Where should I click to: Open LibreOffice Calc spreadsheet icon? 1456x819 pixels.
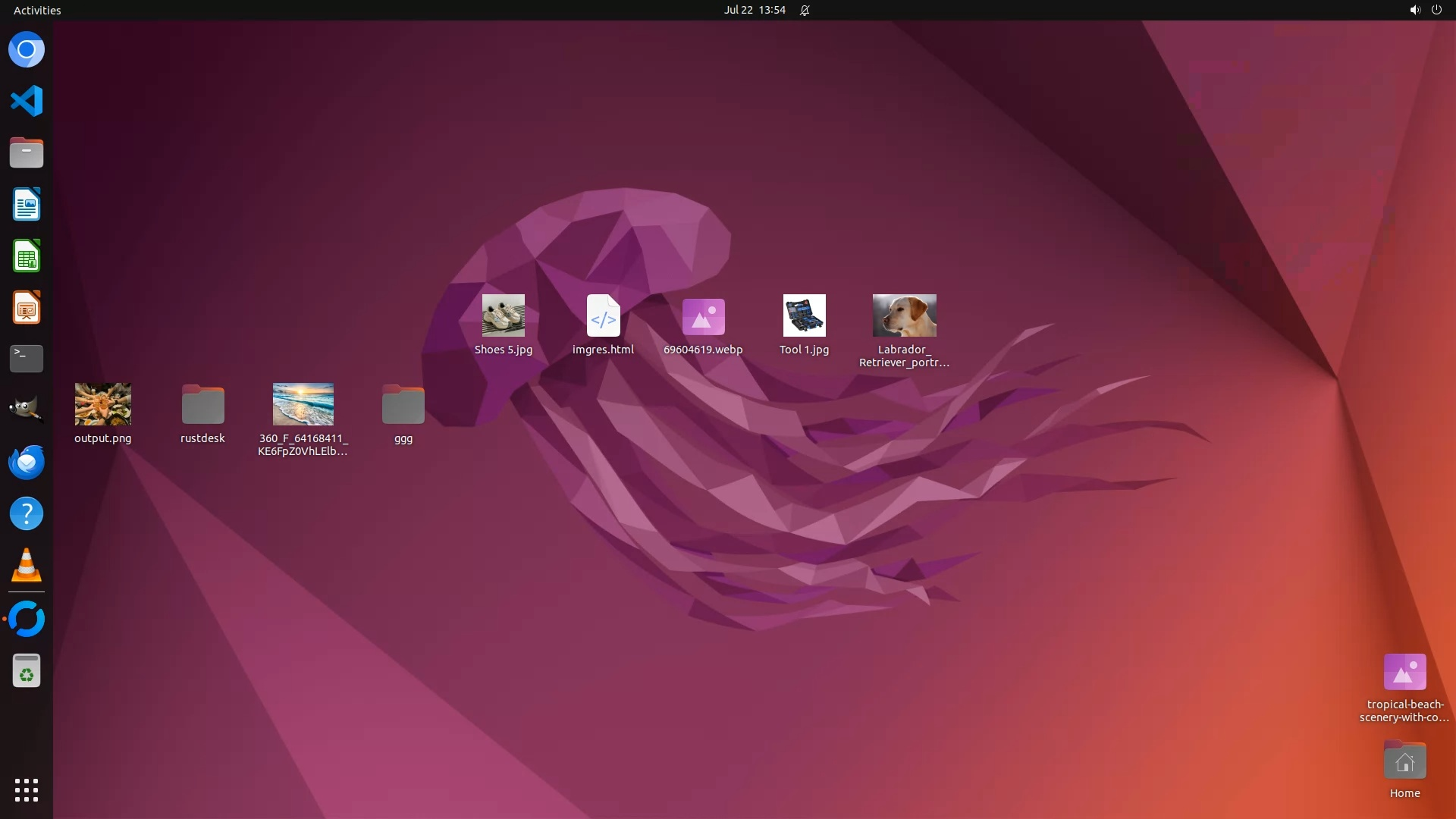point(27,256)
